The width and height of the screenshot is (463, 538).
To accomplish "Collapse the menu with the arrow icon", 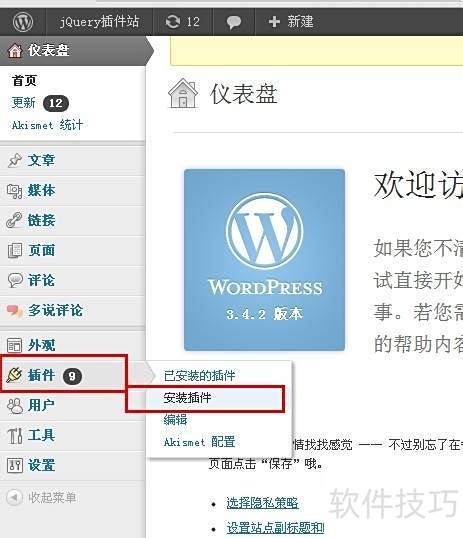I will click(x=14, y=497).
